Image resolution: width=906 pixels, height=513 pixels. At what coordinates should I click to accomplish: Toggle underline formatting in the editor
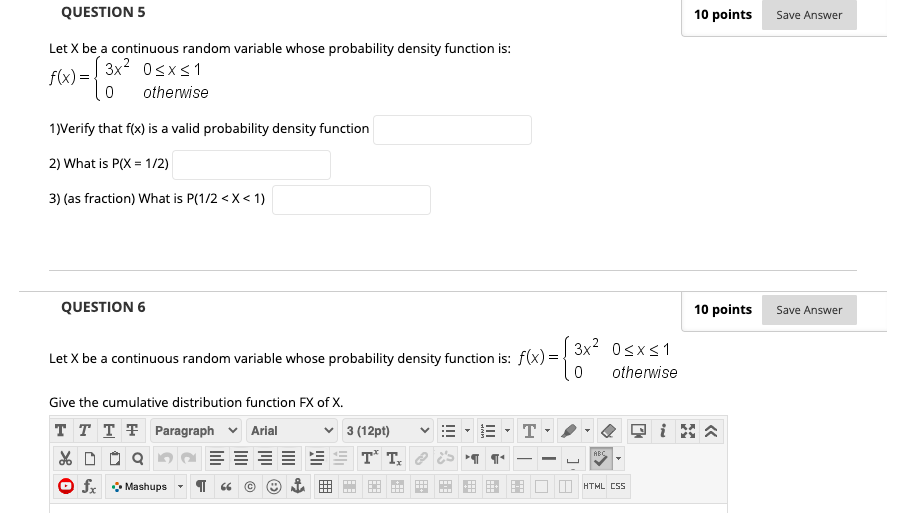click(109, 431)
